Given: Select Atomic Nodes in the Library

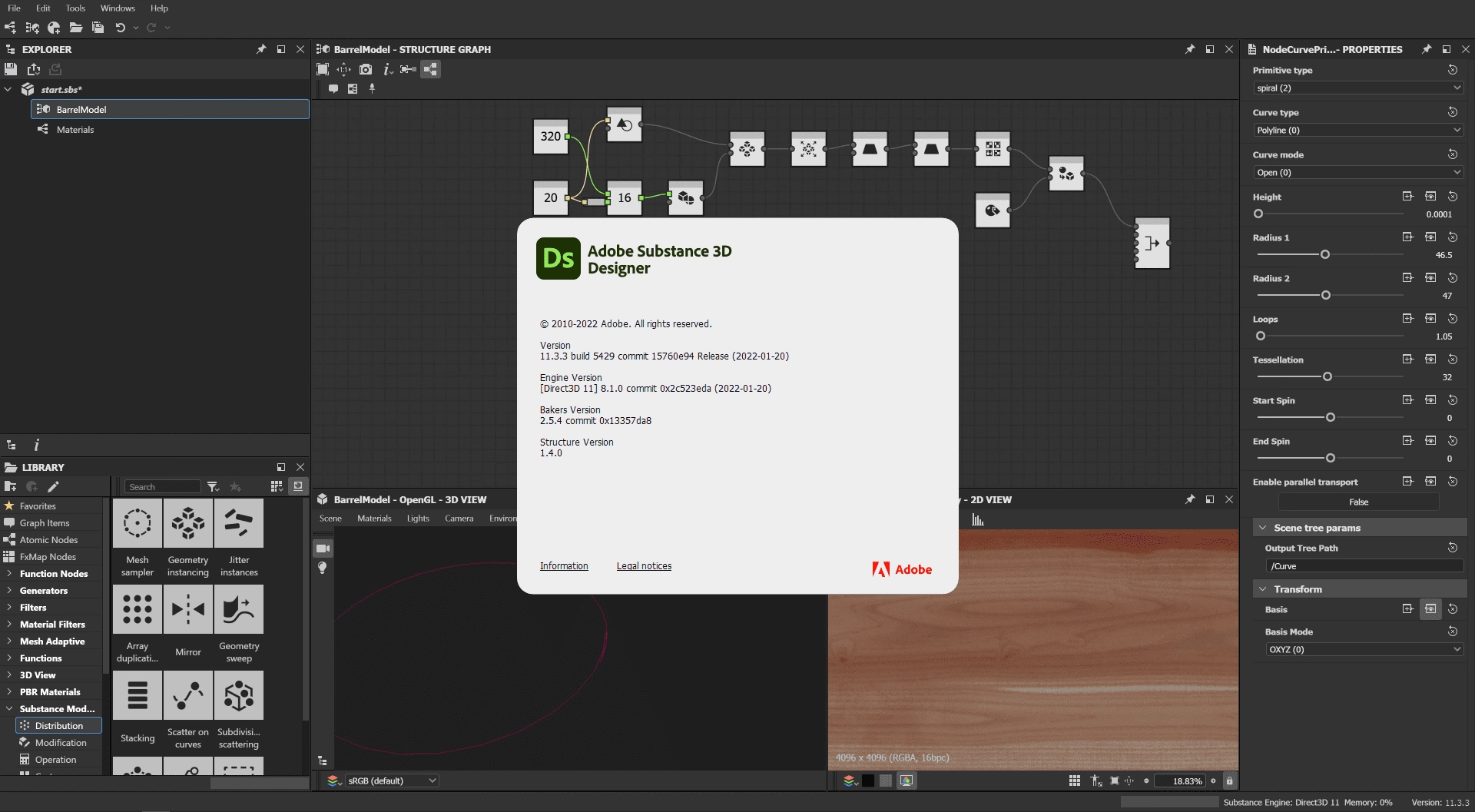Looking at the screenshot, I should tap(48, 540).
